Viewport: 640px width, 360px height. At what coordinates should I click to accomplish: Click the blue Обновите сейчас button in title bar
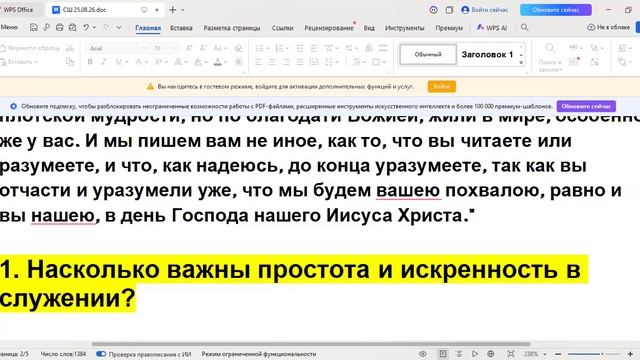click(556, 10)
